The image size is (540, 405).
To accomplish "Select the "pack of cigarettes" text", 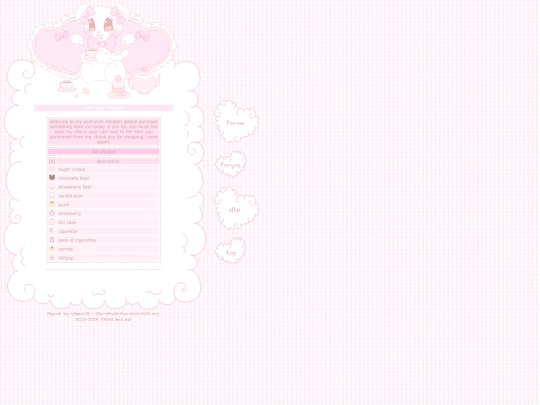I will (77, 240).
